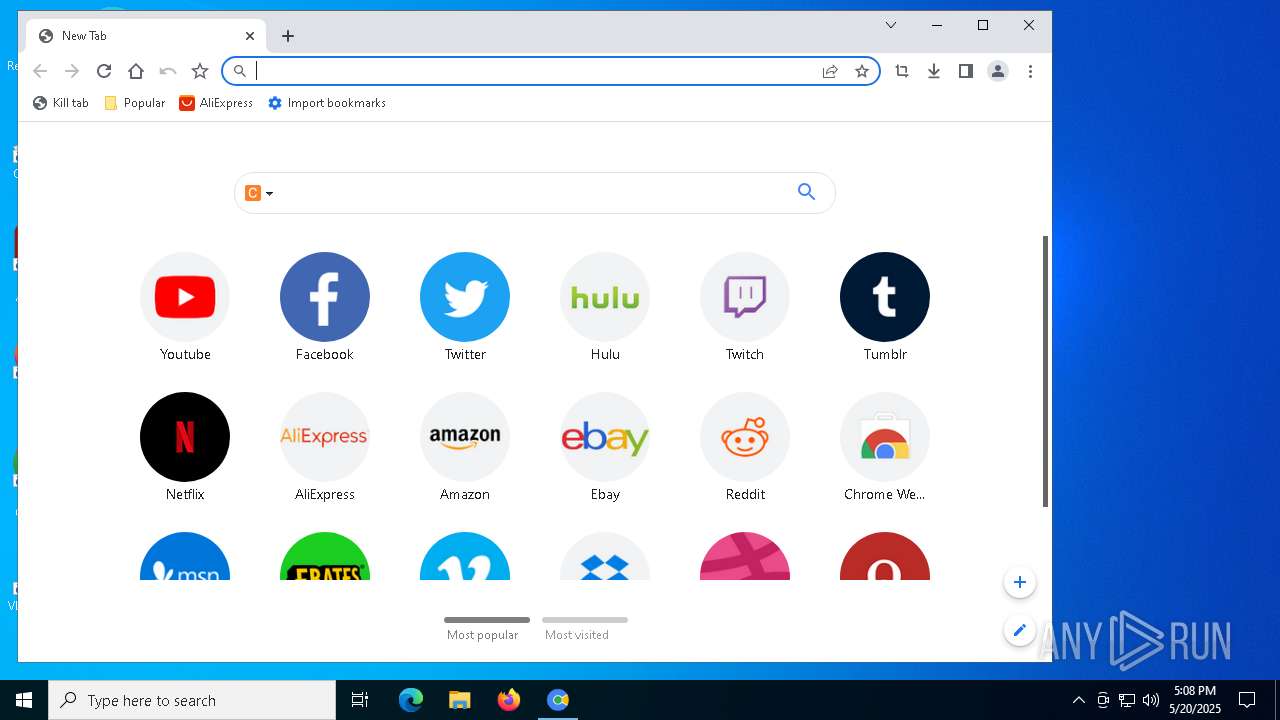Click the undo close arrow icon
This screenshot has width=1280, height=720.
(168, 71)
